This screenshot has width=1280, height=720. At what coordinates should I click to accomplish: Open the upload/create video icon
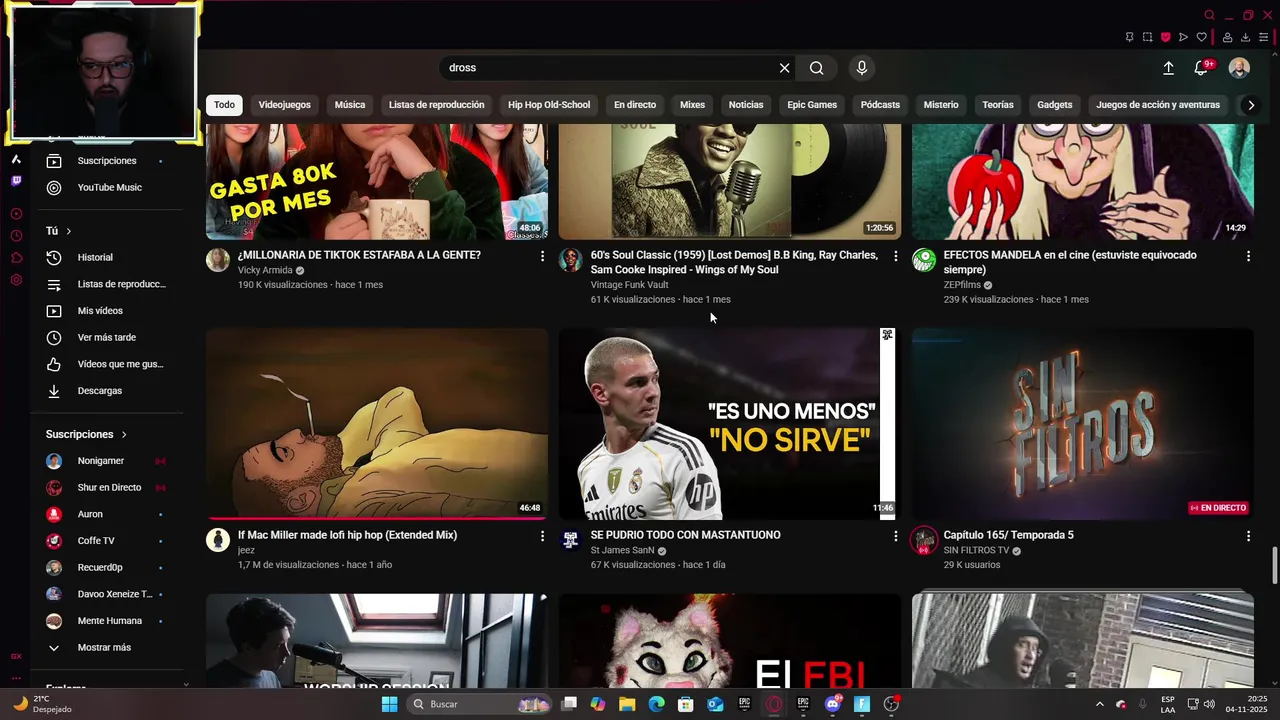click(1168, 68)
